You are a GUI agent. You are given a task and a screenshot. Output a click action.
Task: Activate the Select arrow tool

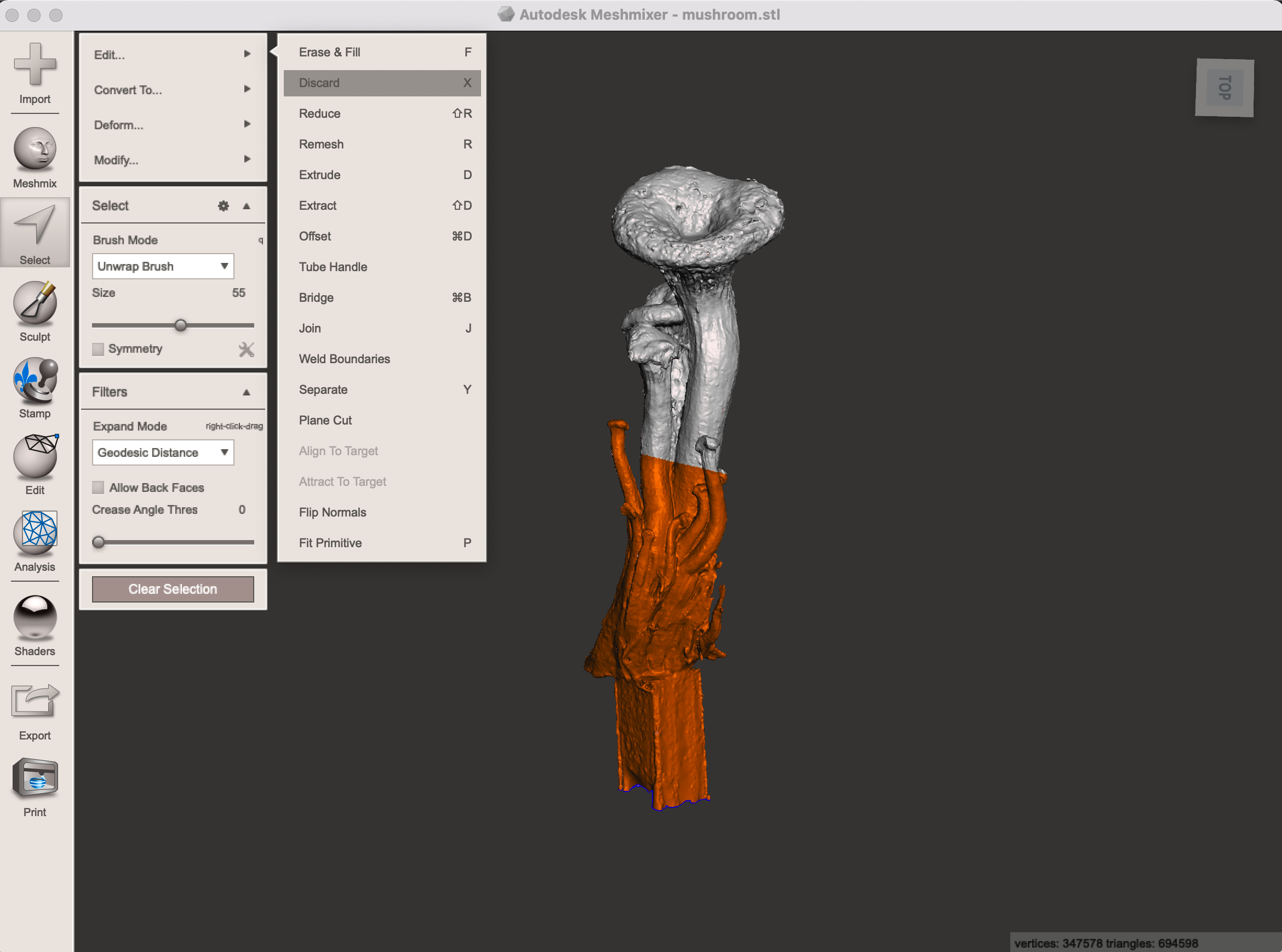click(x=35, y=233)
